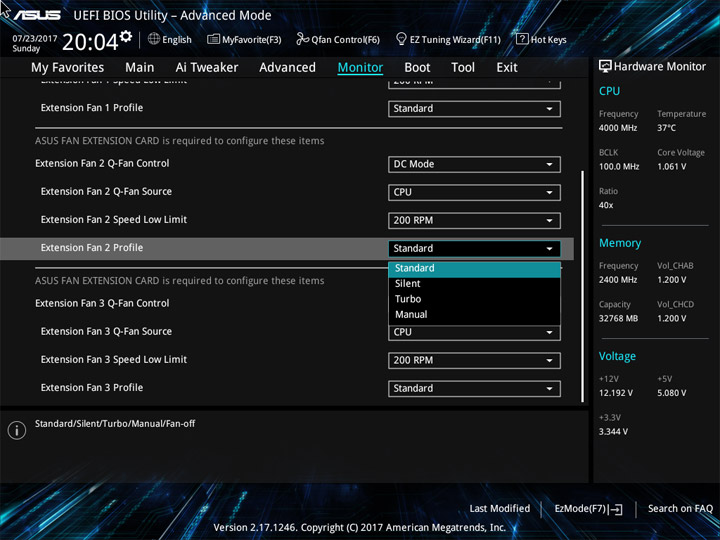Viewport: 720px width, 540px height.
Task: Open Extension Fan 3 Q-Fan Source dropdown
Action: click(x=474, y=332)
